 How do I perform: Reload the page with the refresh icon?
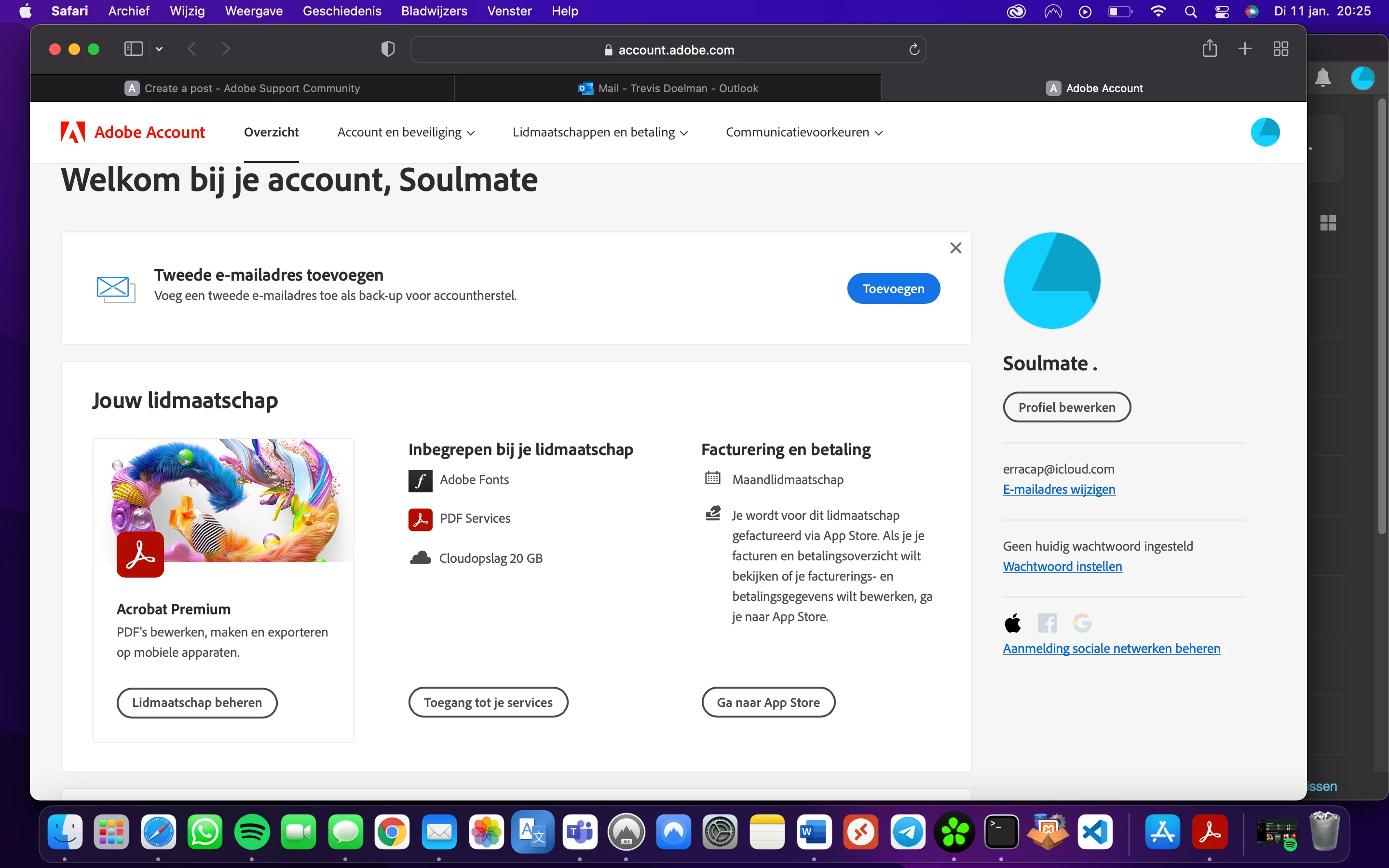coord(914,49)
